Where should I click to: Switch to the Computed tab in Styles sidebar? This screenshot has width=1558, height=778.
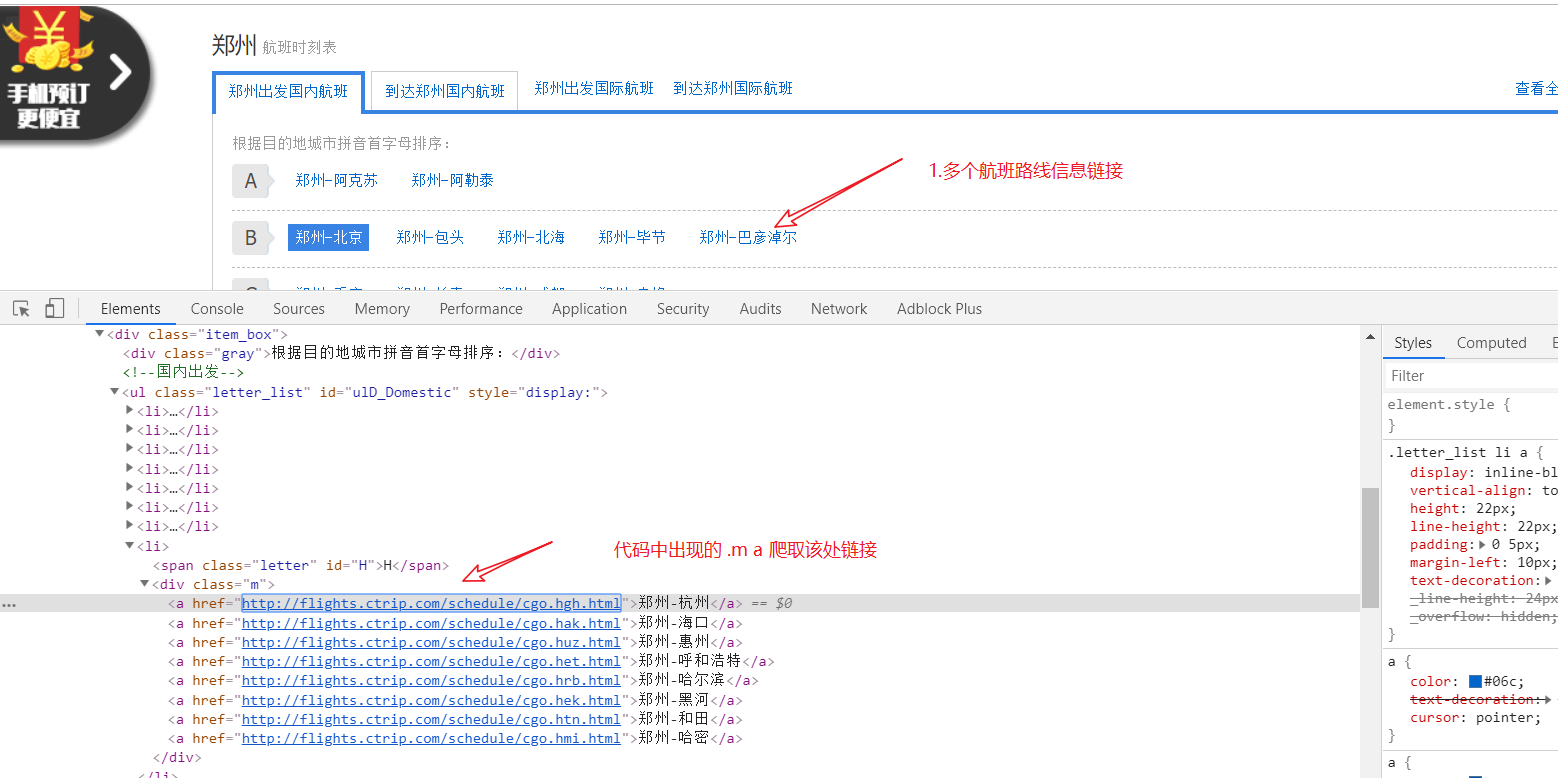1491,342
